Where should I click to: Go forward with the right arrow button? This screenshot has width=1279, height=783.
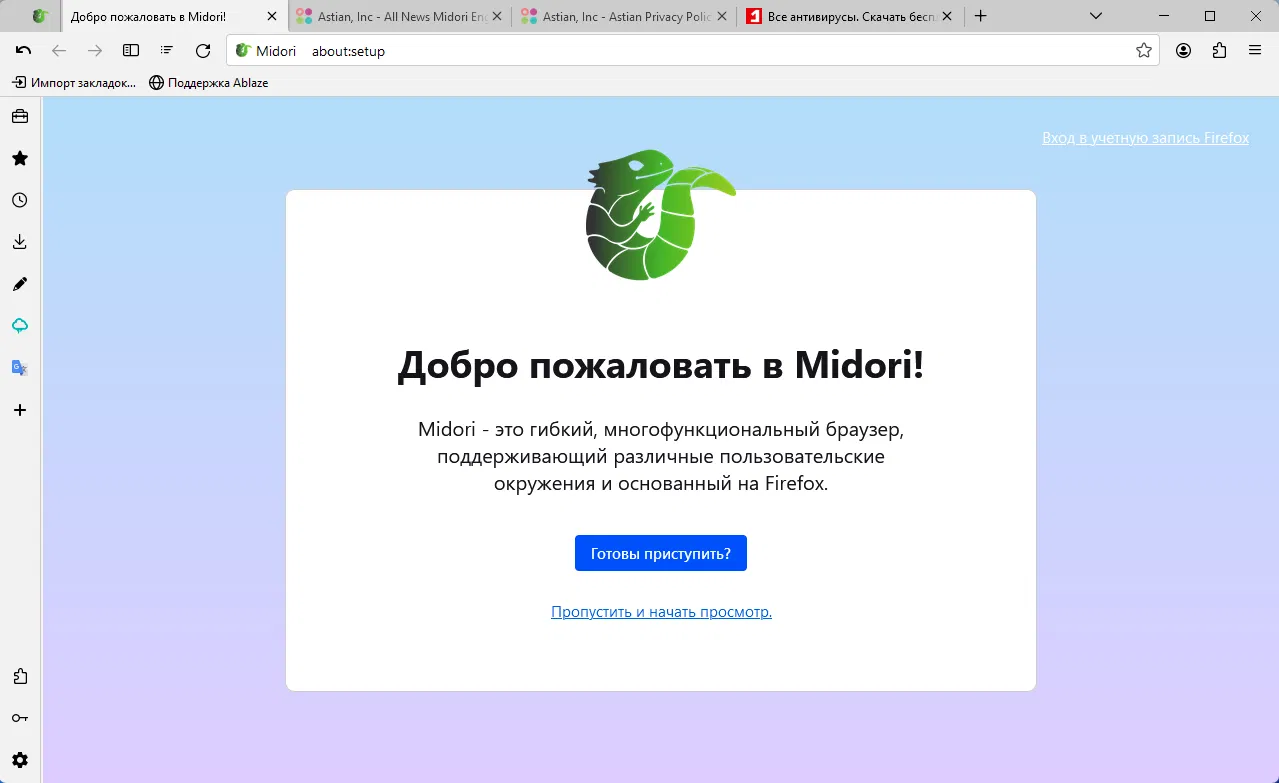click(95, 50)
